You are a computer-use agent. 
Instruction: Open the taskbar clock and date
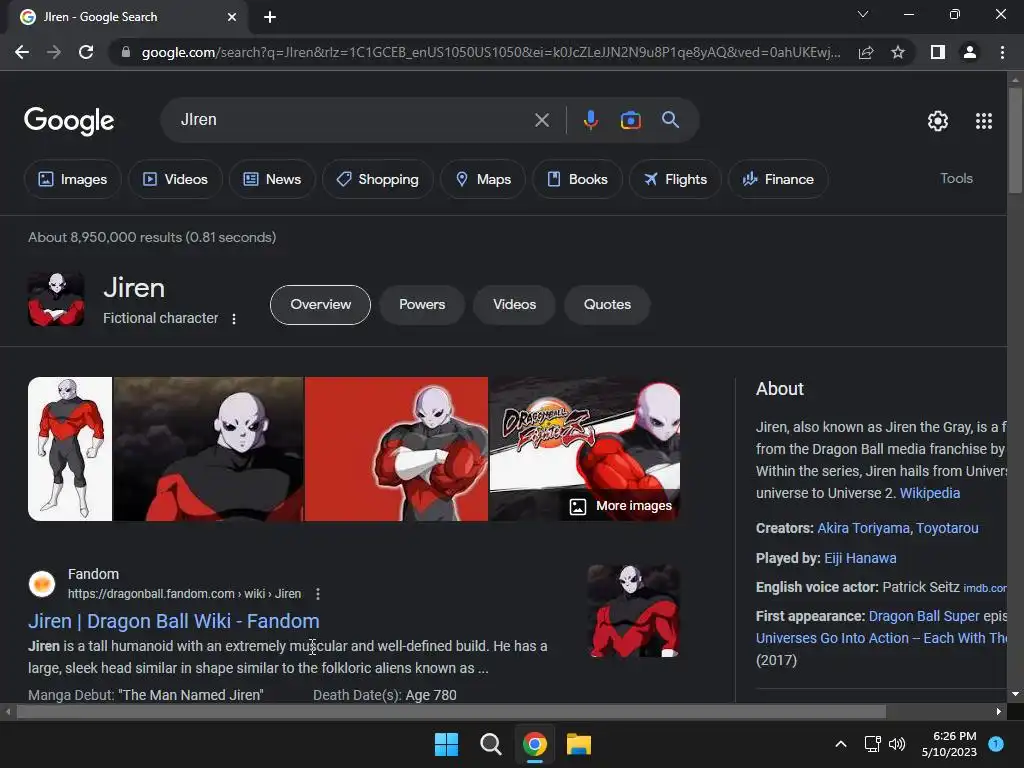point(949,744)
